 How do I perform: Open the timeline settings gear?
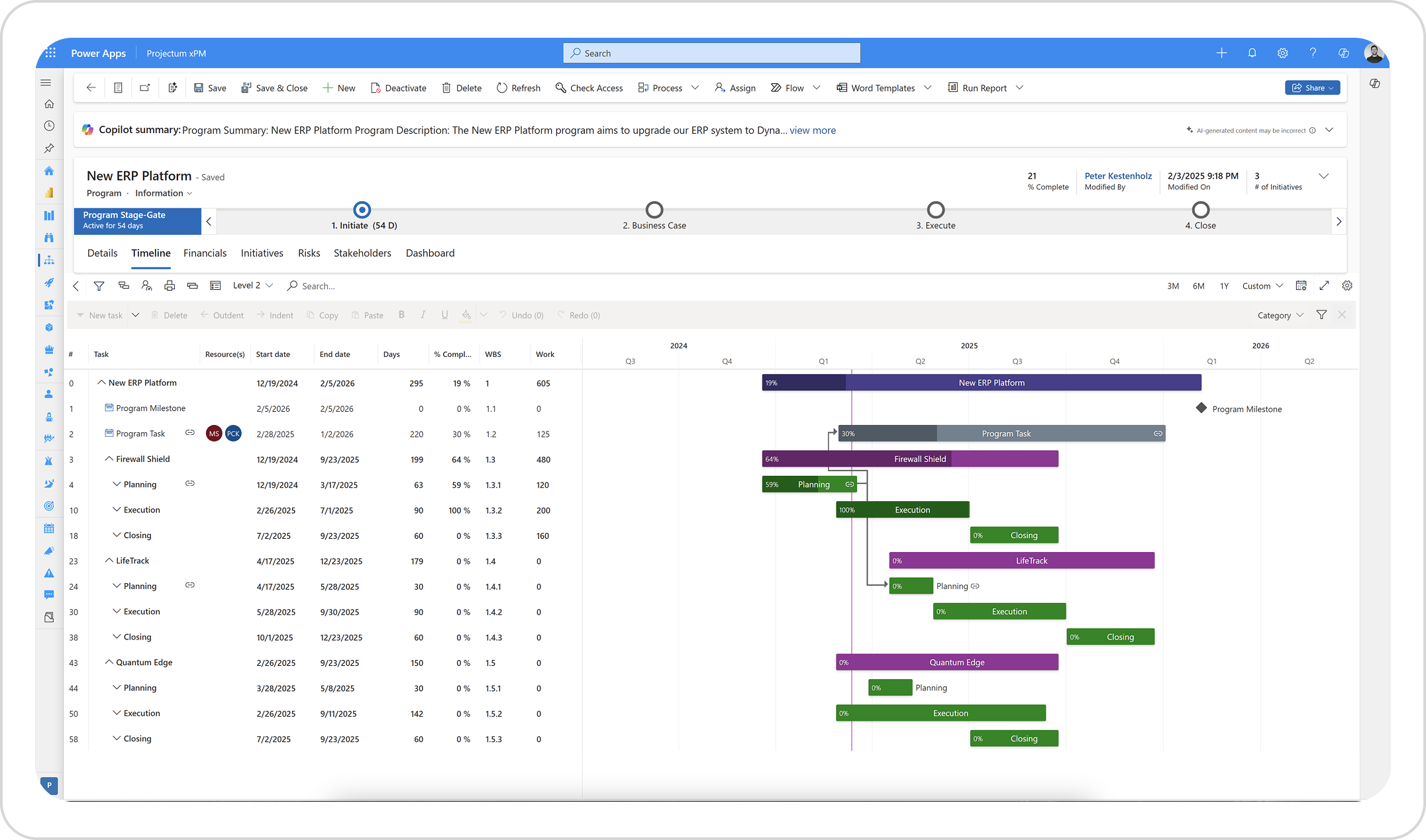coord(1347,286)
